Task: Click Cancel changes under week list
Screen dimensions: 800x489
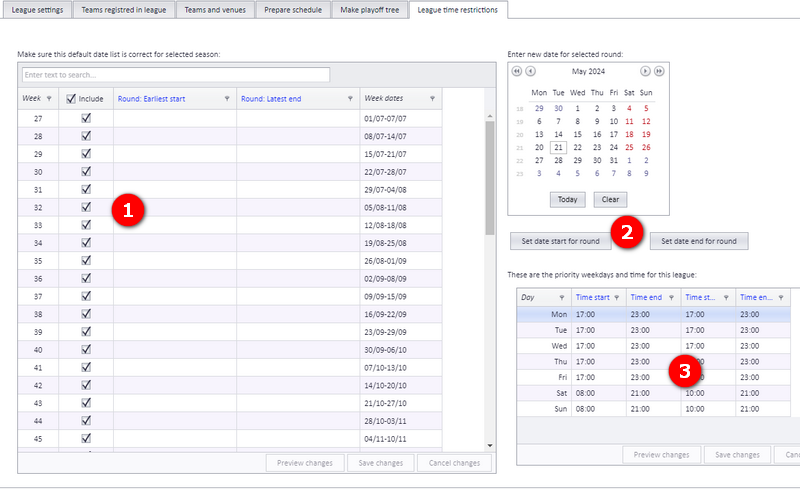Action: pyautogui.click(x=454, y=463)
